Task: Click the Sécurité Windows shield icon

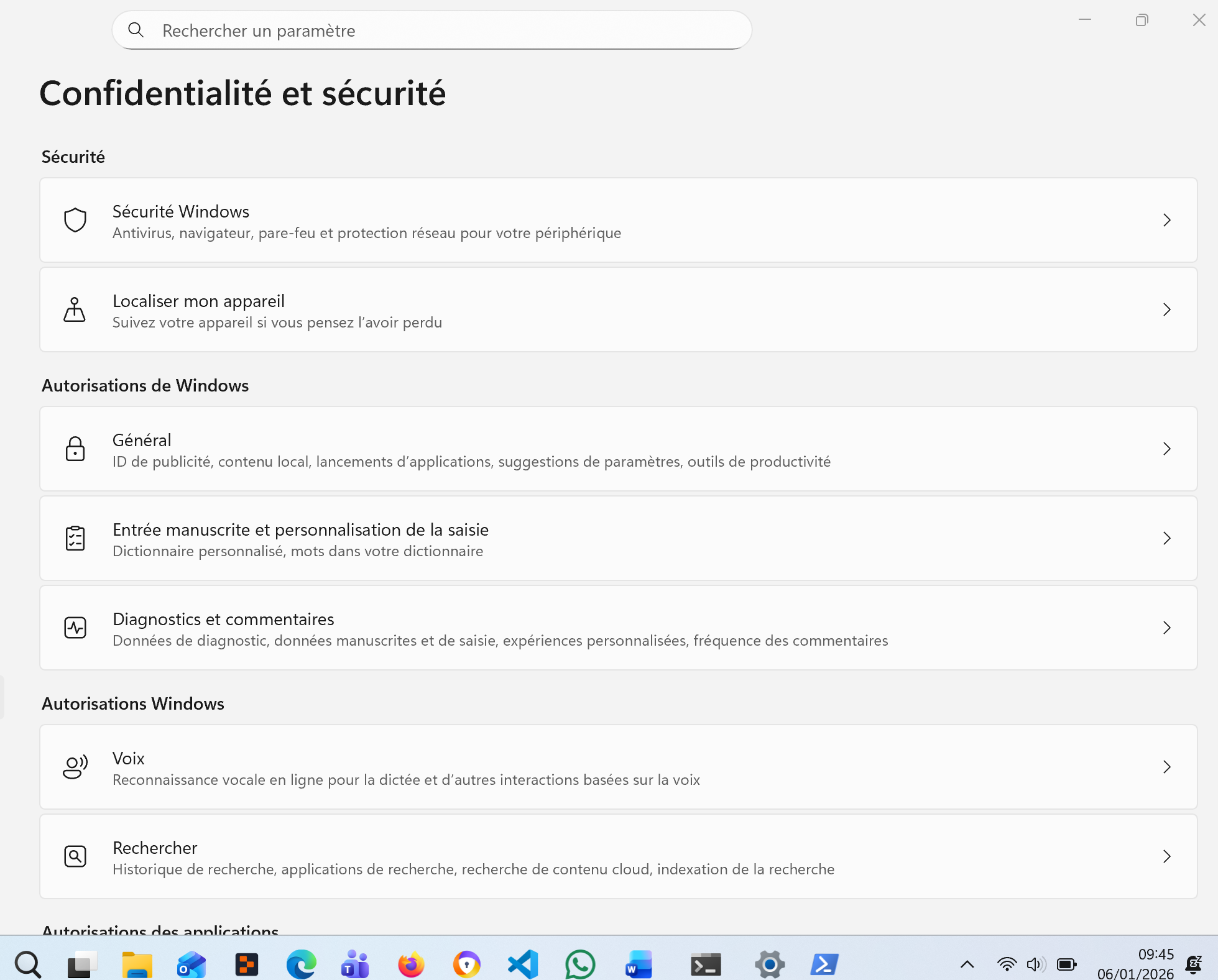Action: click(75, 220)
